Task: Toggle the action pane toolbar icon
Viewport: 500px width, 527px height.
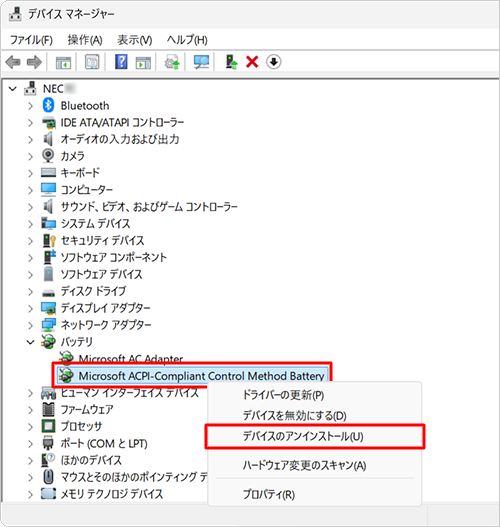Action: (x=143, y=62)
